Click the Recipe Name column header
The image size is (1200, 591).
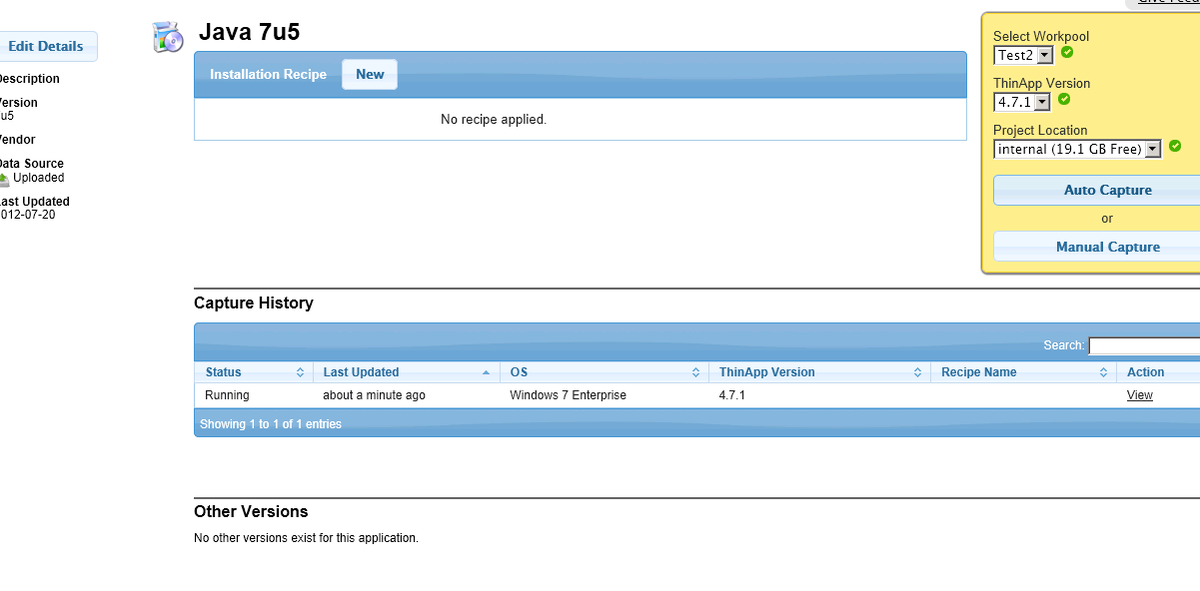pyautogui.click(x=1023, y=372)
